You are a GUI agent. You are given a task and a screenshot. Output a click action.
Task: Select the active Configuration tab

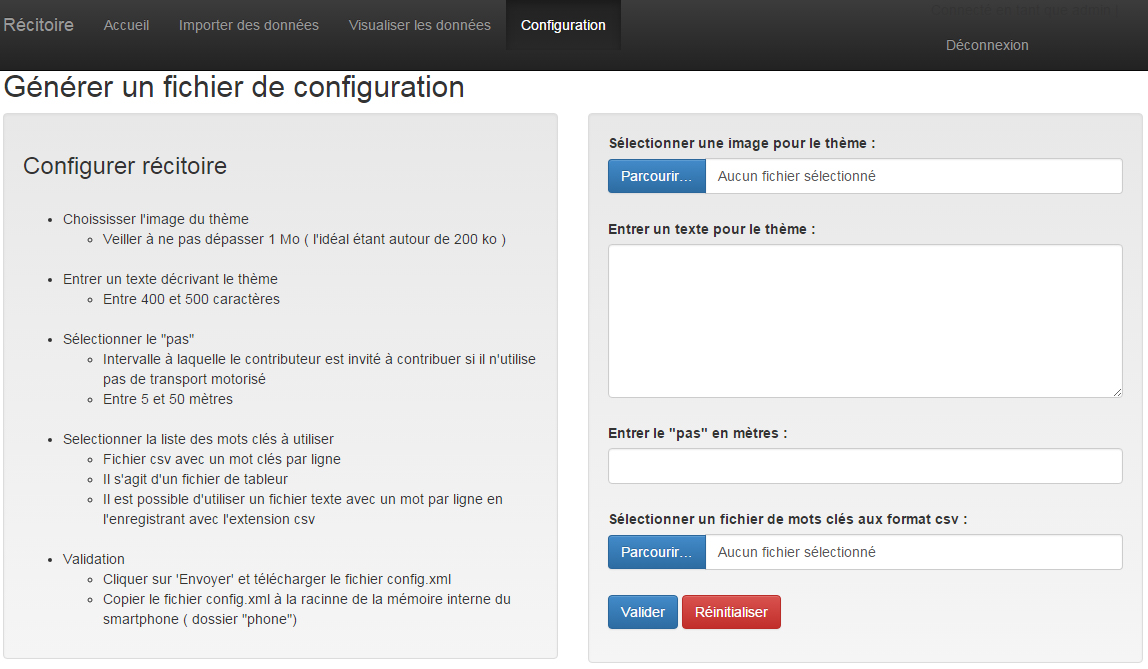[563, 25]
